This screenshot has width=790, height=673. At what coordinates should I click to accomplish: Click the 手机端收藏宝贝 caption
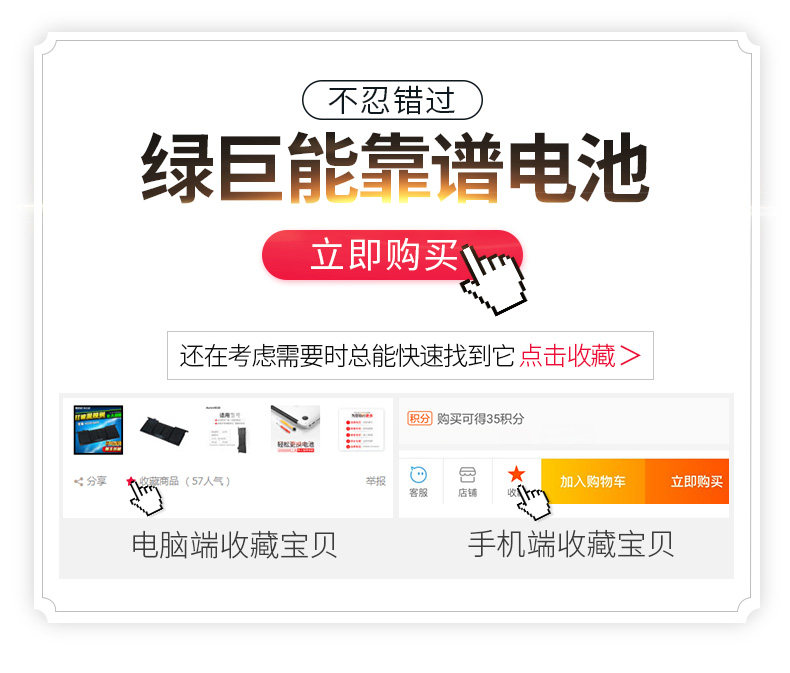click(571, 545)
